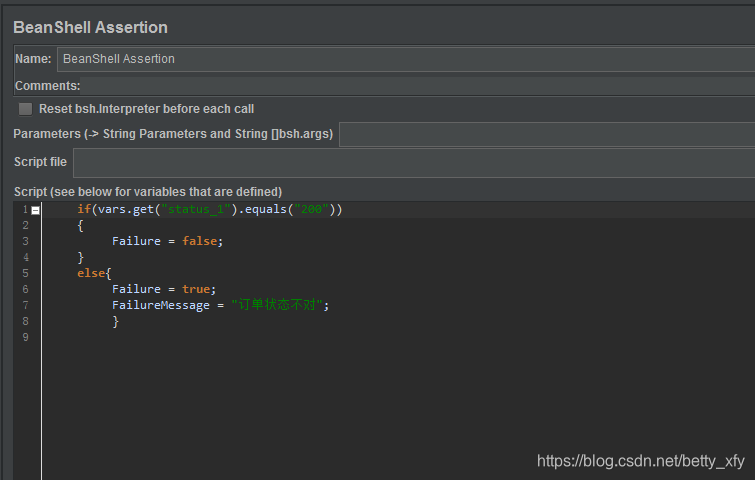
Task: Click the blog.csdn.net watermark link
Action: (641, 461)
